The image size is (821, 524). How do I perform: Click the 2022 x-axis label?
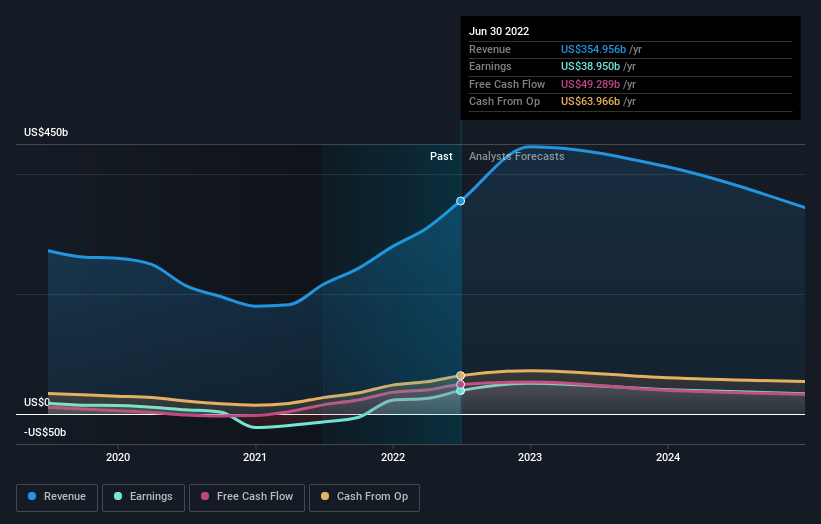[393, 457]
